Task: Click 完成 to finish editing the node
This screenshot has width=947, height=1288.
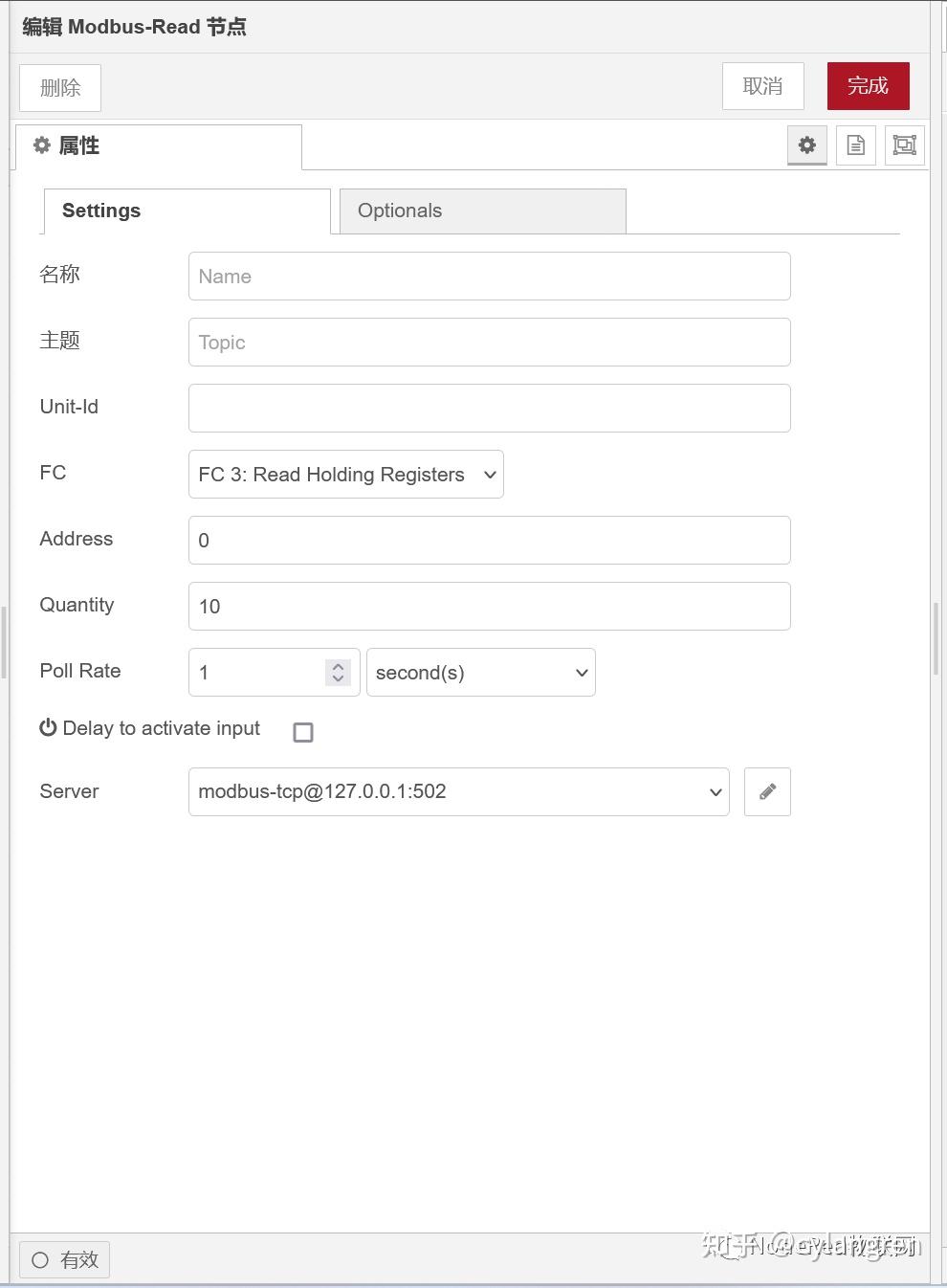Action: tap(868, 85)
